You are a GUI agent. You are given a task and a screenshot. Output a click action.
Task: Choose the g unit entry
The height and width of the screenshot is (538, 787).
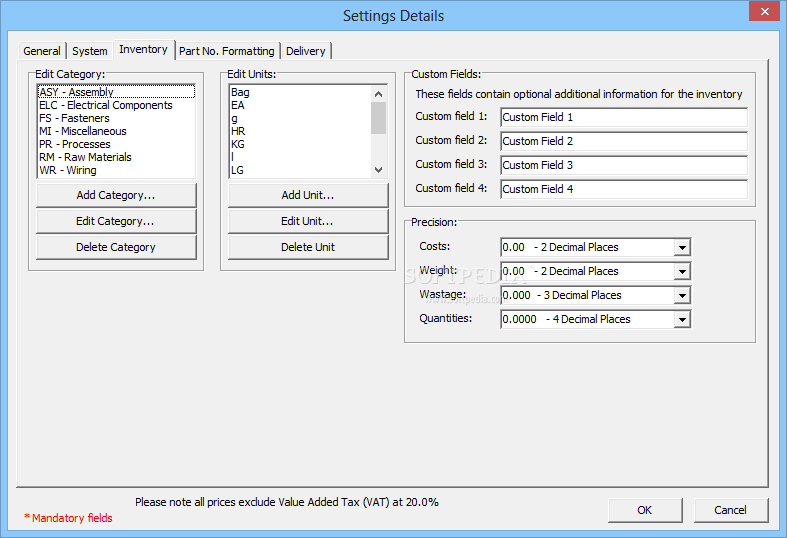click(300, 118)
